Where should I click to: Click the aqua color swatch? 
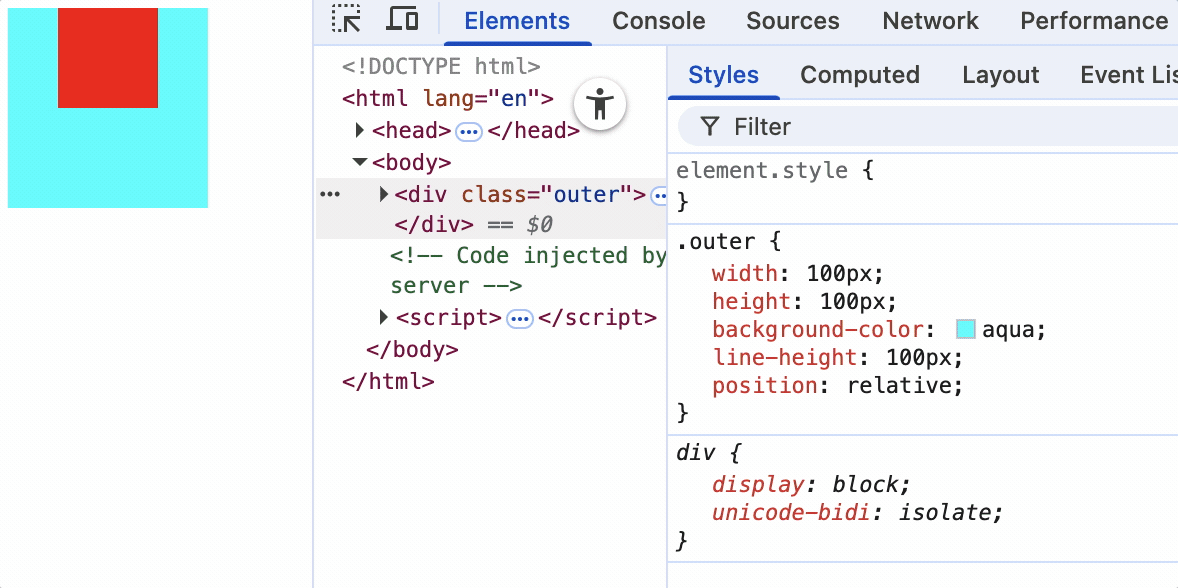tap(965, 330)
